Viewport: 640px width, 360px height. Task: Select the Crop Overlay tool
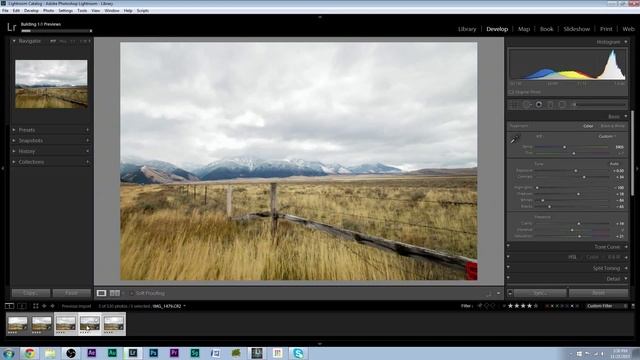pyautogui.click(x=514, y=105)
